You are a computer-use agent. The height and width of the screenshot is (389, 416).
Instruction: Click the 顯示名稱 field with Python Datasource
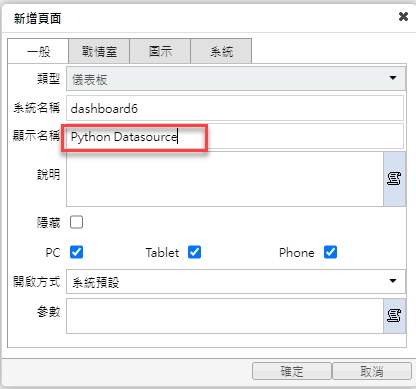point(235,136)
